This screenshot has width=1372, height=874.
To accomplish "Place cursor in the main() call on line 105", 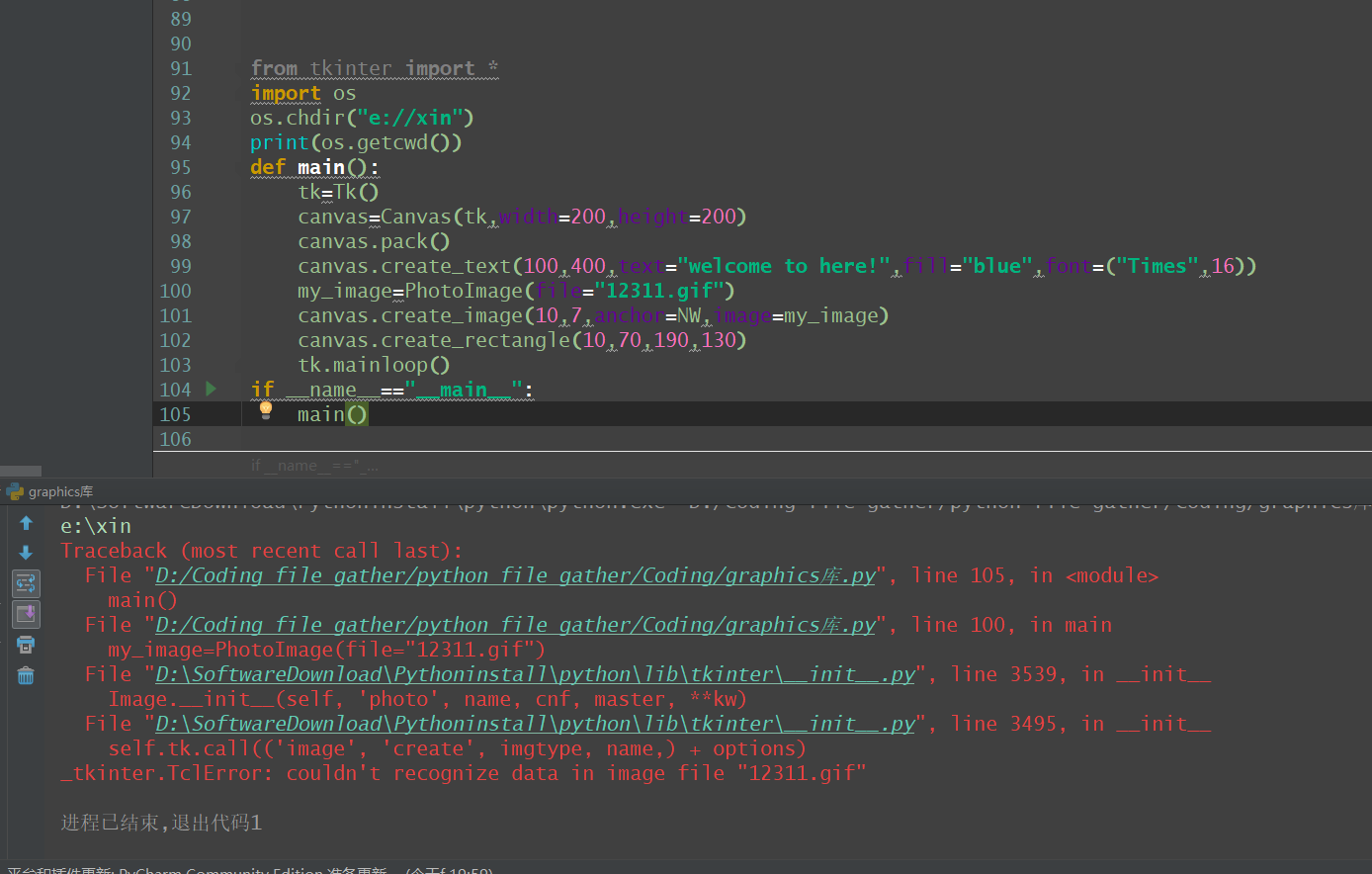I will pyautogui.click(x=321, y=414).
